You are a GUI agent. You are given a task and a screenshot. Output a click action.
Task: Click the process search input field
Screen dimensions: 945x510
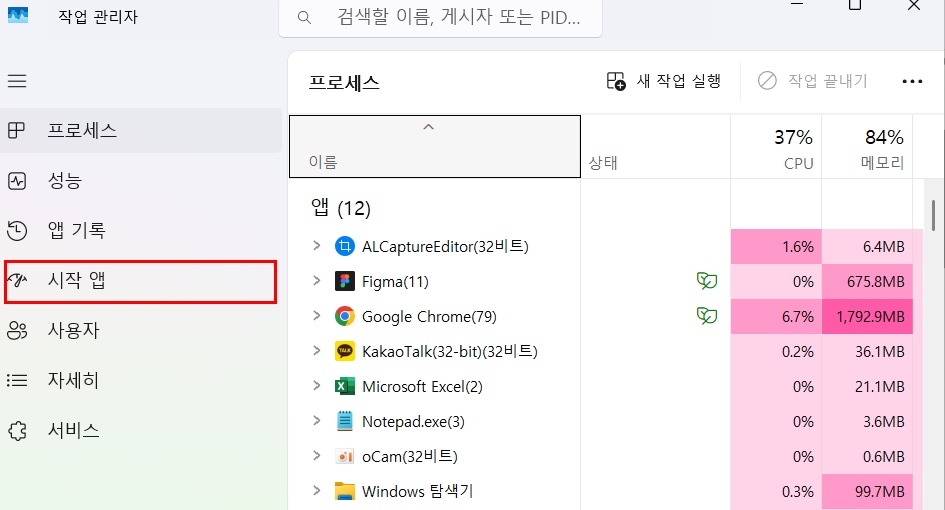coord(441,17)
